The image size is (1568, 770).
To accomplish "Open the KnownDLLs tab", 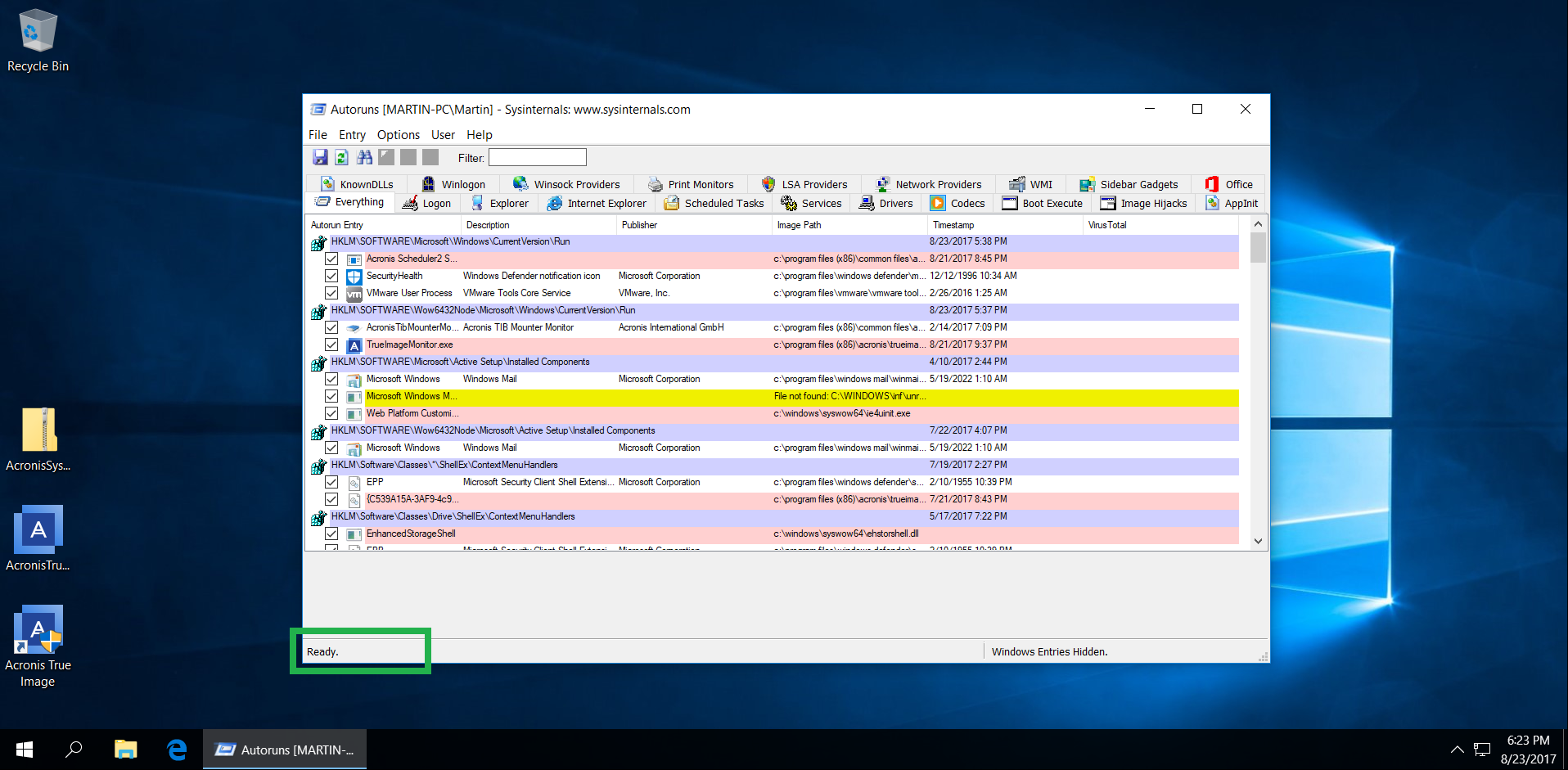I will pos(357,184).
